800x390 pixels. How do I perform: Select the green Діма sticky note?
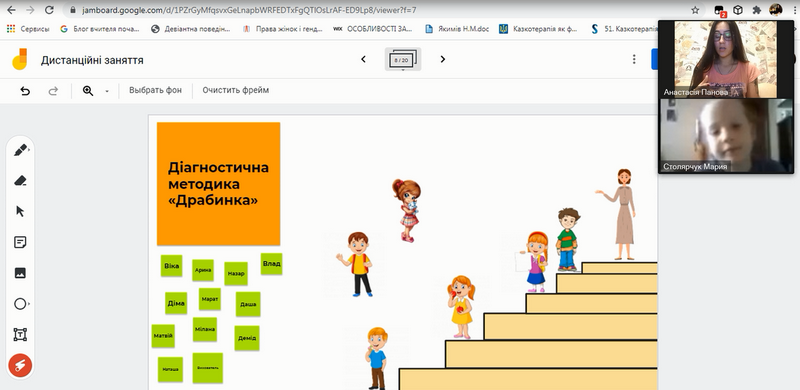tap(176, 303)
